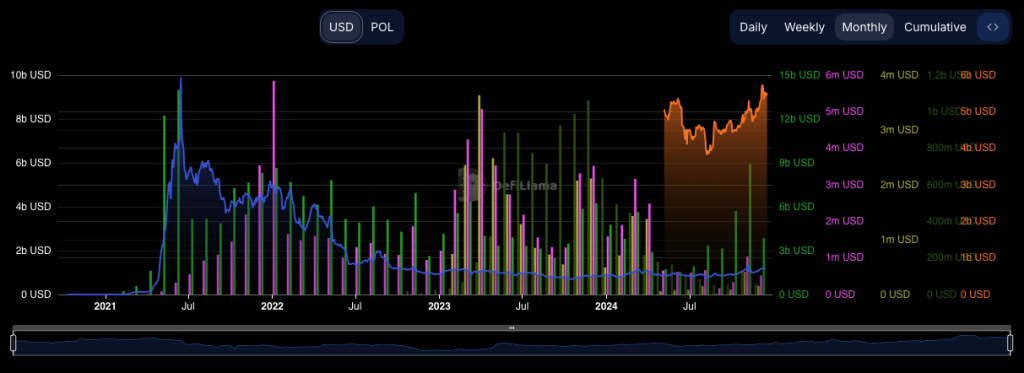The width and height of the screenshot is (1024, 373).
Task: Click the top grip of the range selector
Action: click(512, 327)
